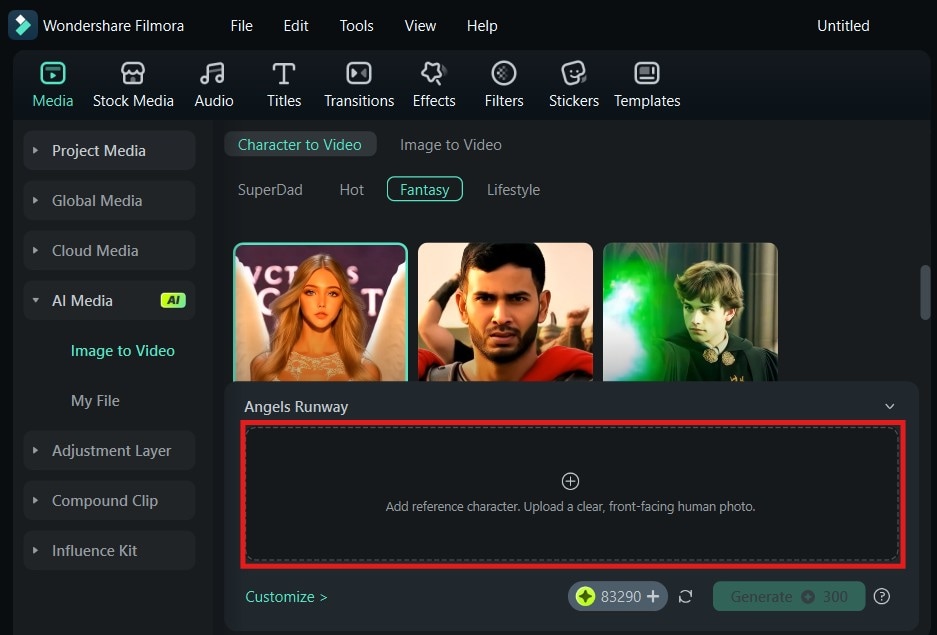Image resolution: width=937 pixels, height=635 pixels.
Task: Open help with the question mark icon
Action: click(x=881, y=596)
